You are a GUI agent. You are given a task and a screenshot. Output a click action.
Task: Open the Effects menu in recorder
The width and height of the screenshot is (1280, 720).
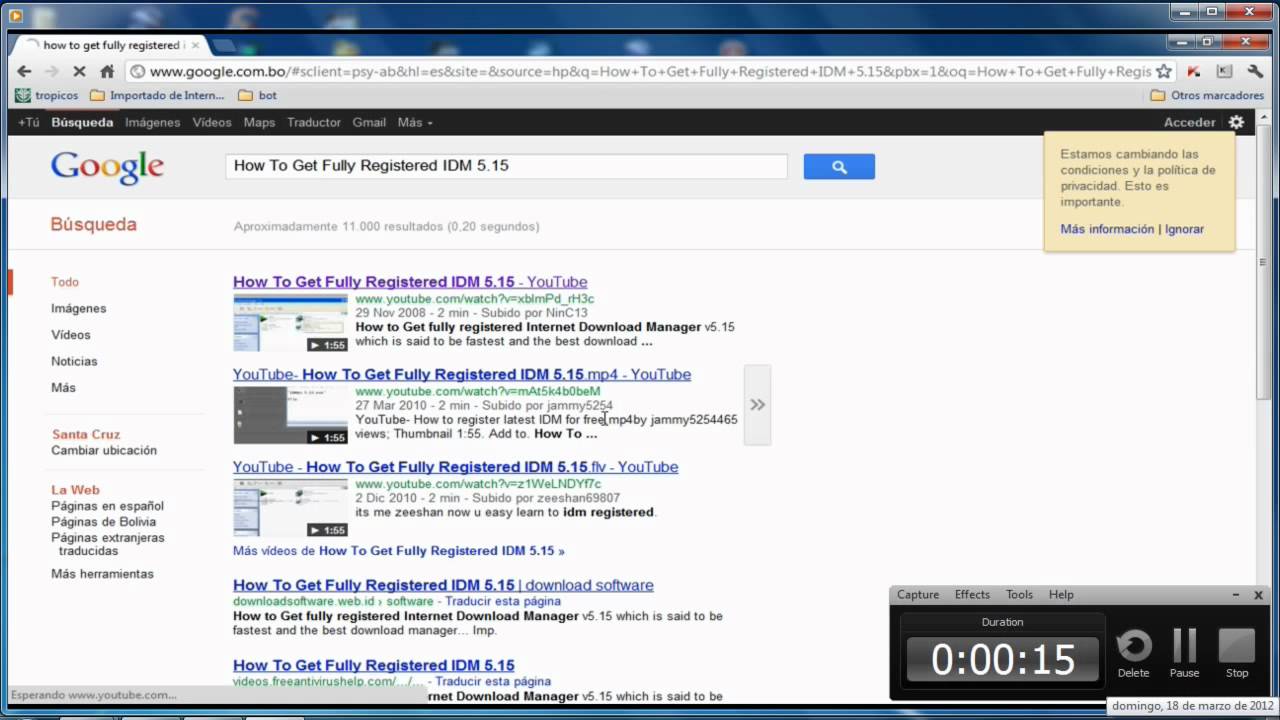point(972,594)
